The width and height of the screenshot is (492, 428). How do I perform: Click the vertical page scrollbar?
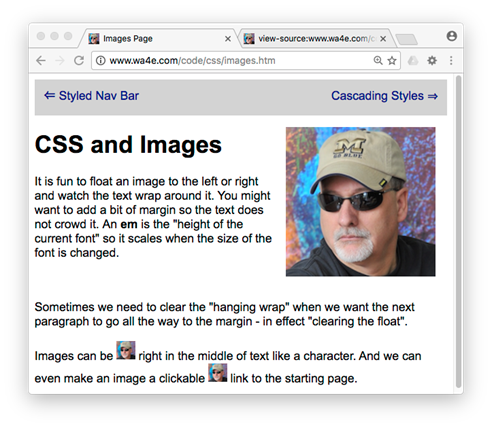click(x=458, y=231)
